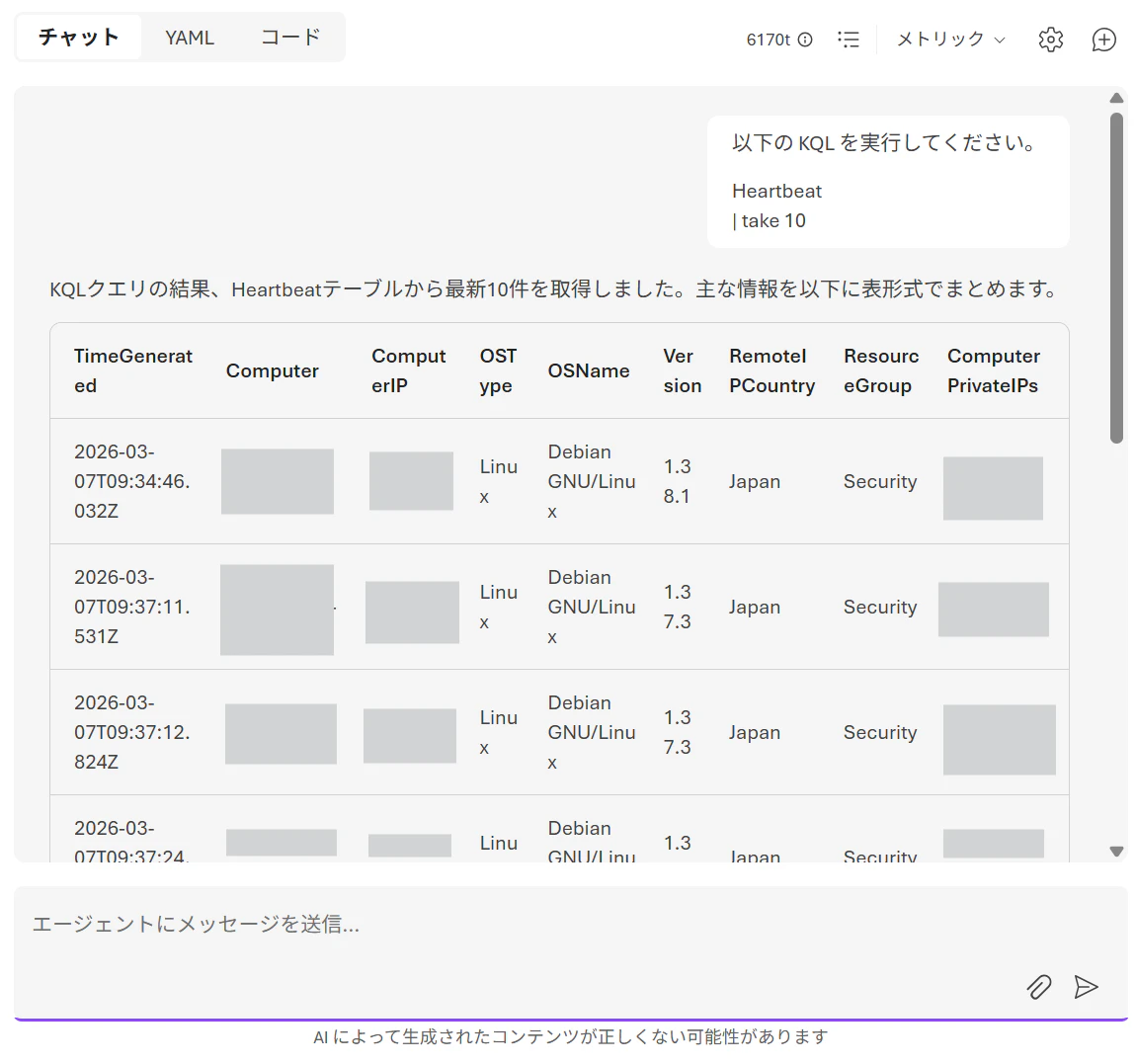Click the RemoteIPCountry column header
1136x1064 pixels.
click(x=771, y=370)
